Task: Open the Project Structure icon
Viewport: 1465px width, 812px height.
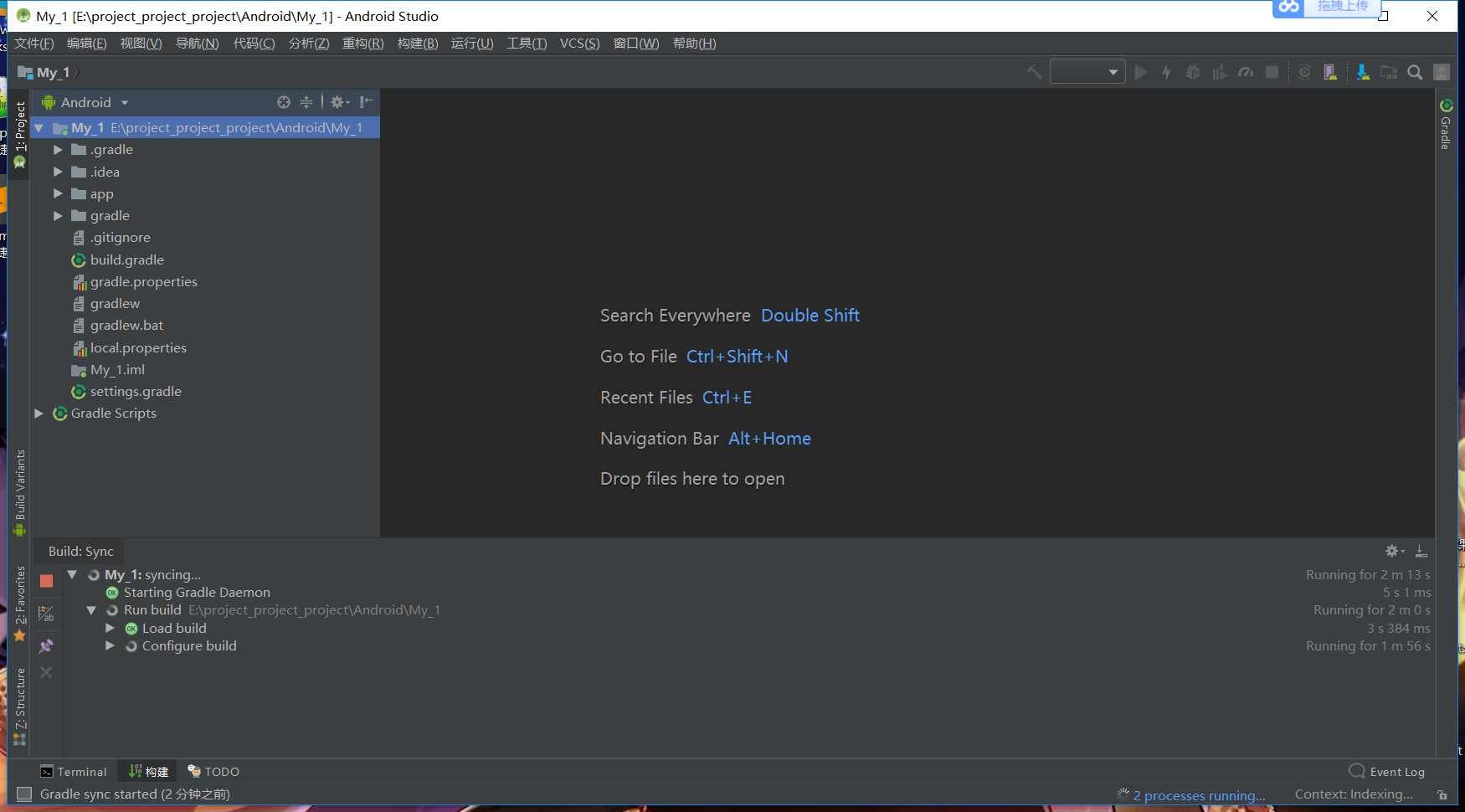Action: (x=1389, y=73)
